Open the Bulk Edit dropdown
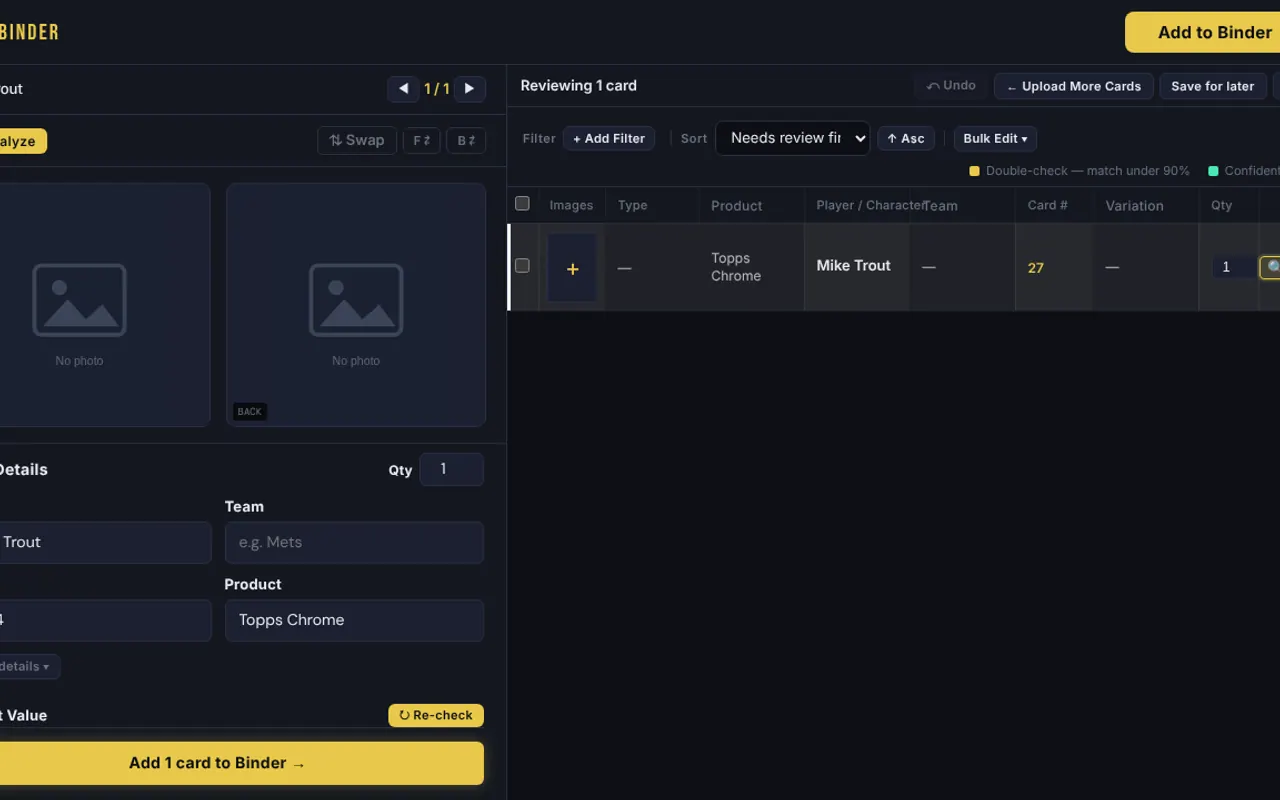 (x=995, y=139)
